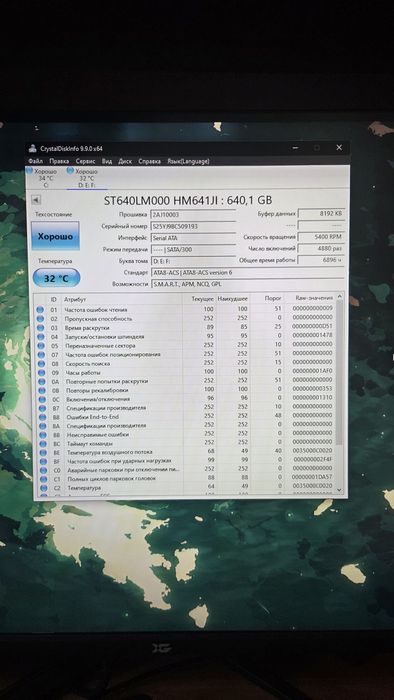Viewport: 394px width, 700px height.
Task: Click the previous disk arrow button
Action: 36,200
